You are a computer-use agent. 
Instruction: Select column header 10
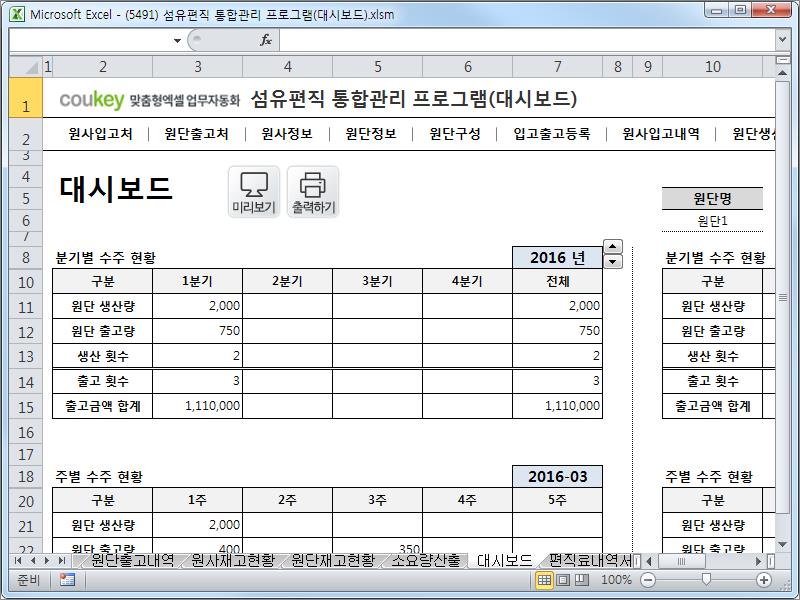click(x=712, y=67)
